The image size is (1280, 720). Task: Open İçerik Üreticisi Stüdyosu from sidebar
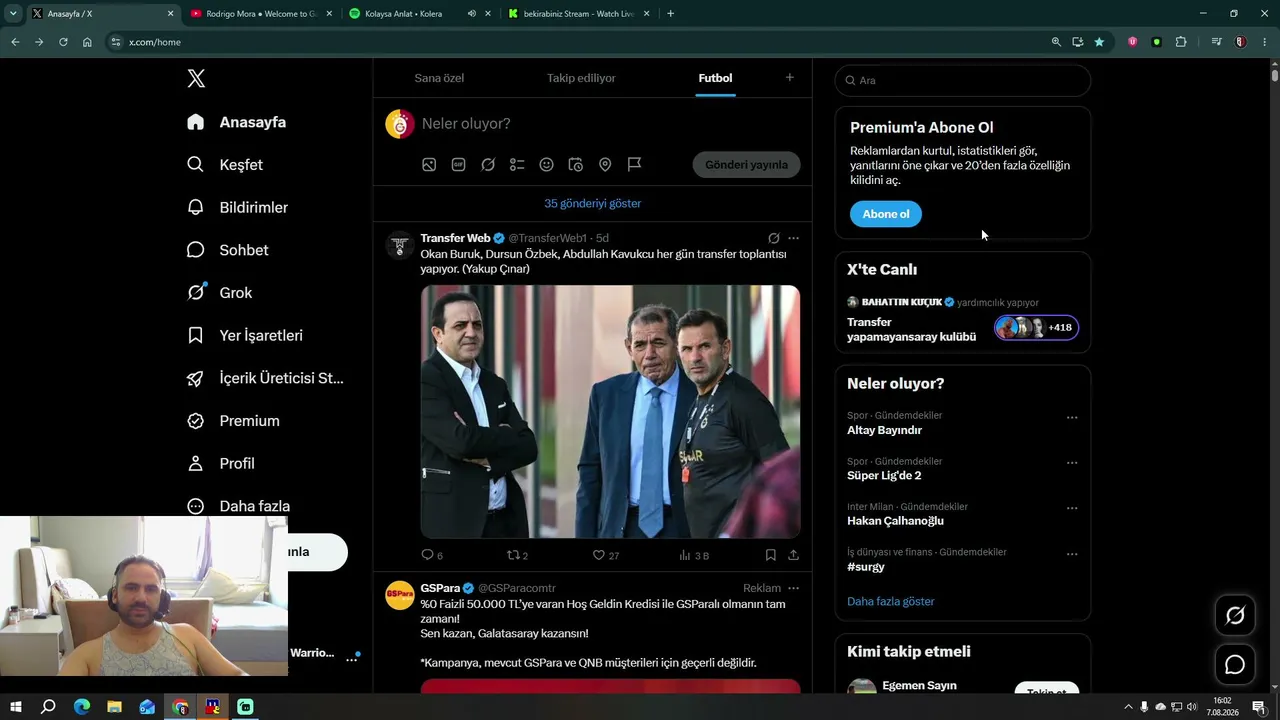[265, 378]
